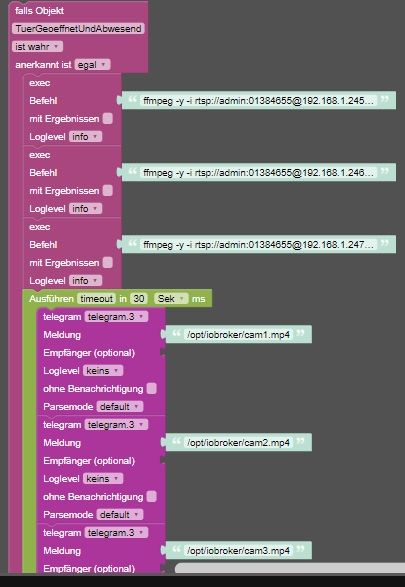
Task: Open the 'ist wahr' condition dropdown
Action: tap(37, 47)
